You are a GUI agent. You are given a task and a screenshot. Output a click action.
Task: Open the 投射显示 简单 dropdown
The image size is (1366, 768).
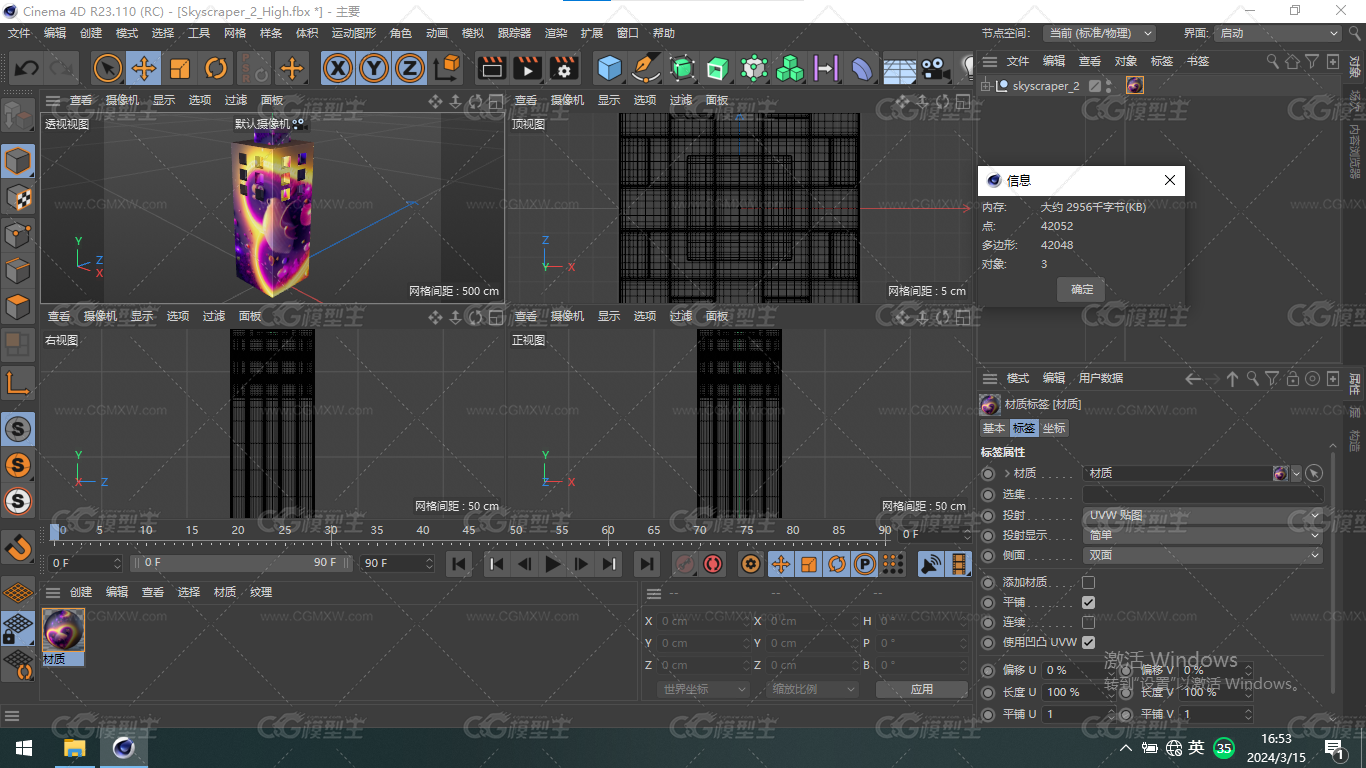[1203, 535]
